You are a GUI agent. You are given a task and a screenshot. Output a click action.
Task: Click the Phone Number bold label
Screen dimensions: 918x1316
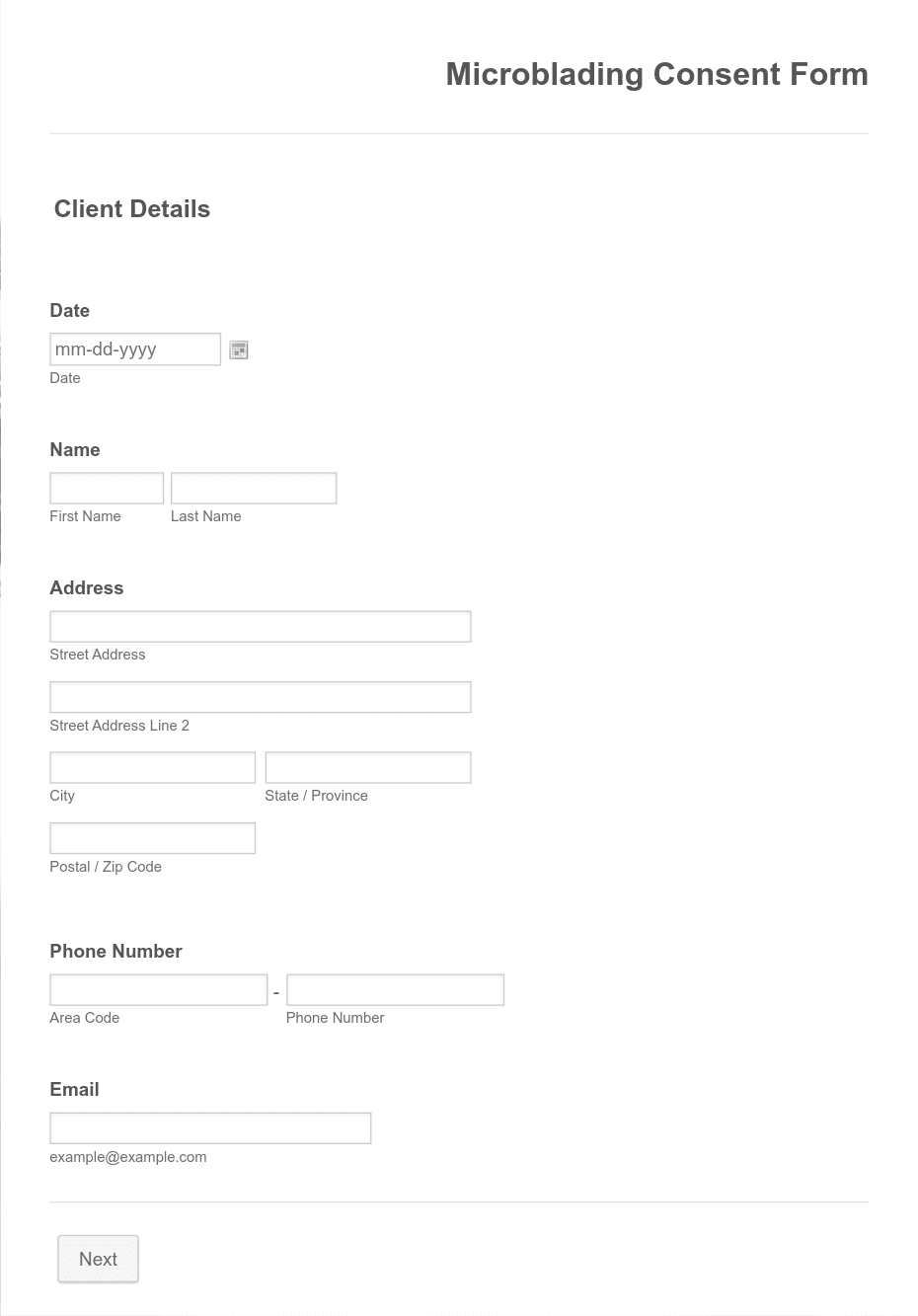(x=115, y=951)
